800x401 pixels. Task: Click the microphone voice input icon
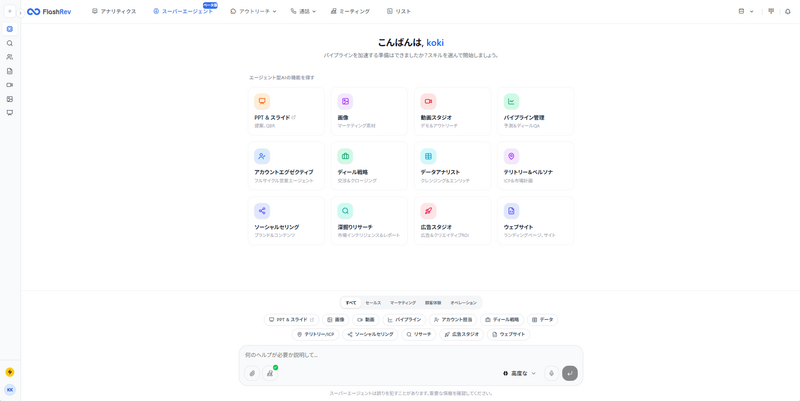click(551, 373)
